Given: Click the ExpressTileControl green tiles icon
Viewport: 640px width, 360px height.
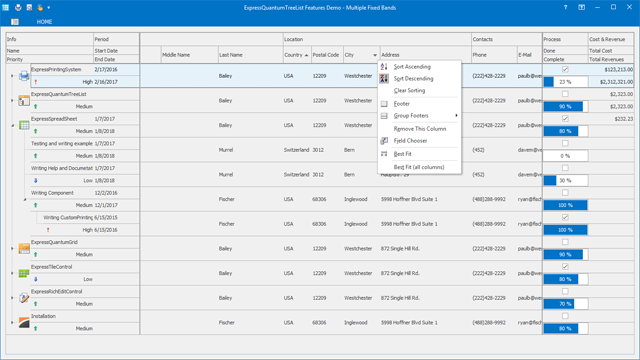Looking at the screenshot, I should click(24, 273).
